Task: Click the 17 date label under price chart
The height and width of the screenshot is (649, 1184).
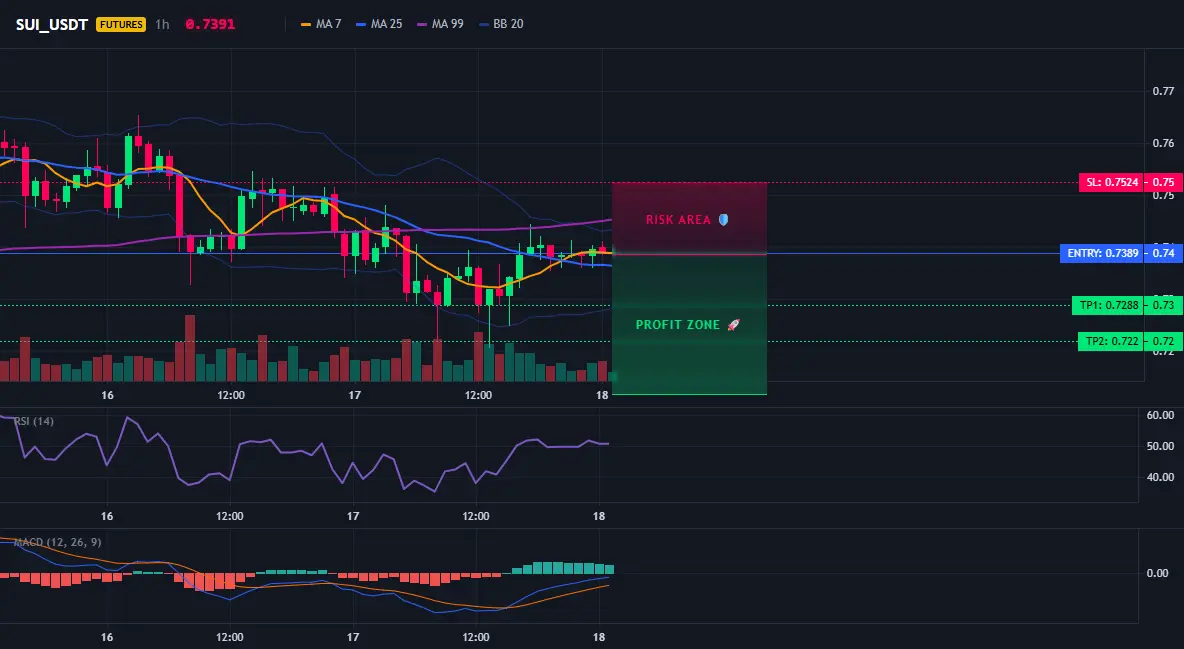Action: click(354, 395)
